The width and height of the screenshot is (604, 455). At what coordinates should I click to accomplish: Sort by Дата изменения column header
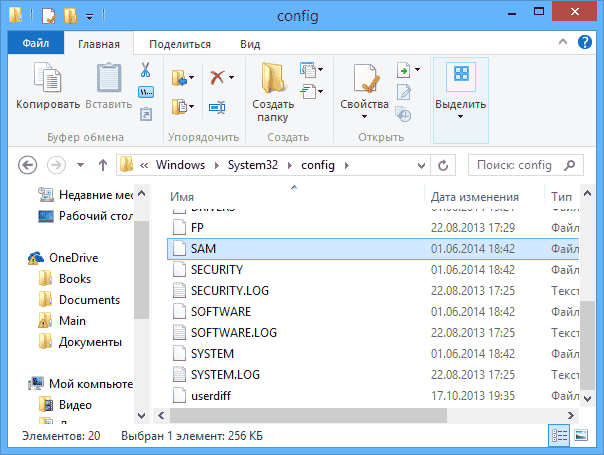[x=484, y=196]
